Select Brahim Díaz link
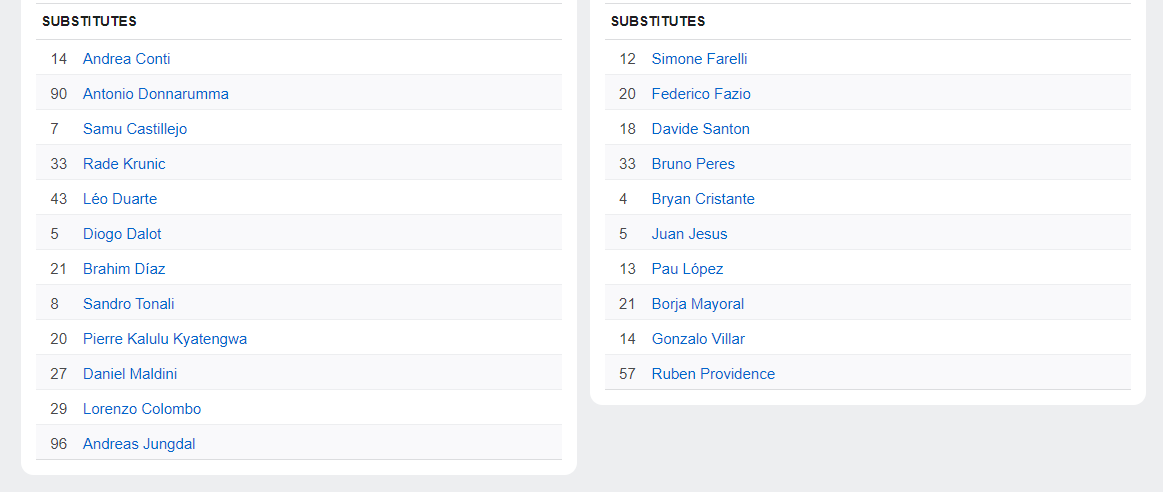1163x492 pixels. click(124, 269)
